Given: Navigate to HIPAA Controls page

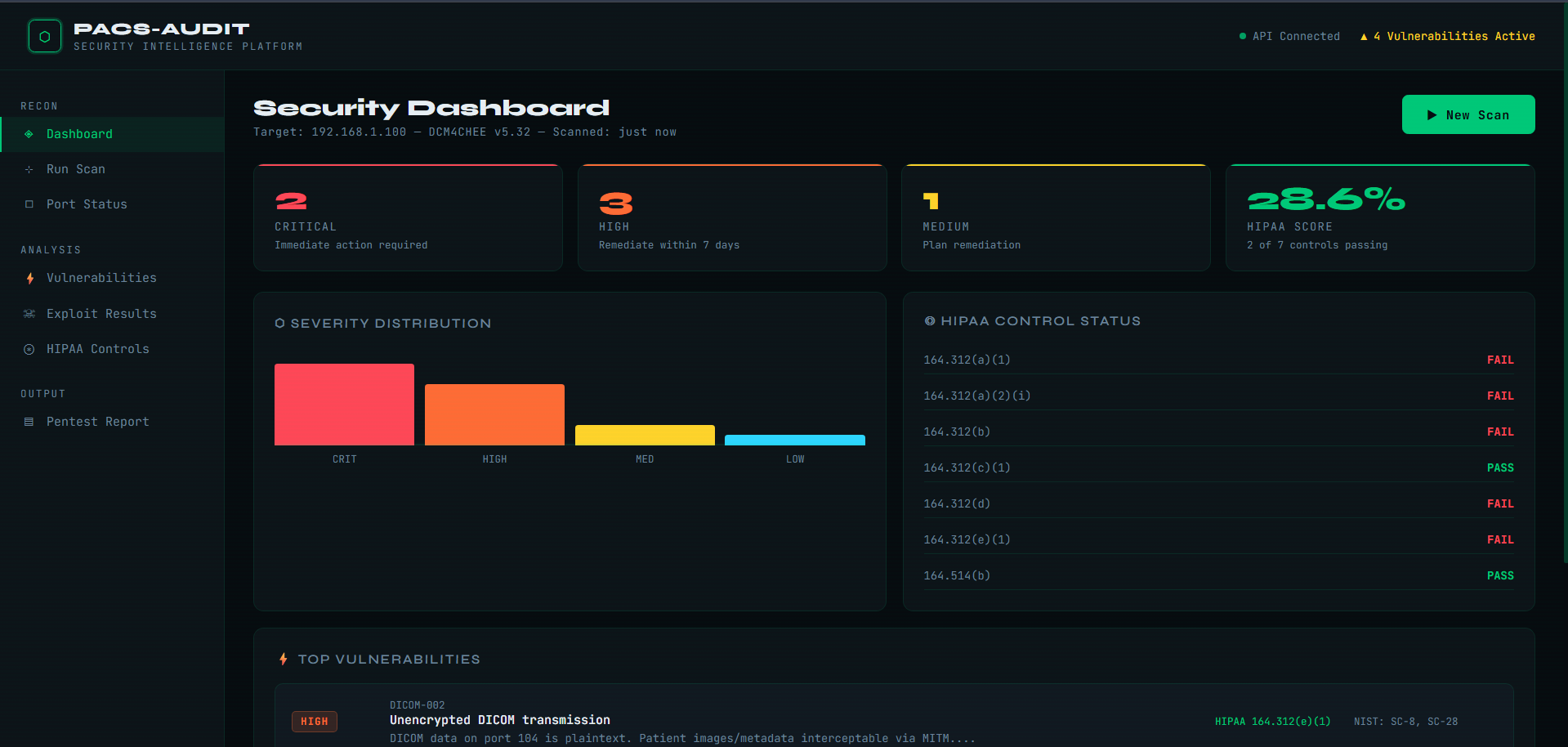Looking at the screenshot, I should 113,349.
